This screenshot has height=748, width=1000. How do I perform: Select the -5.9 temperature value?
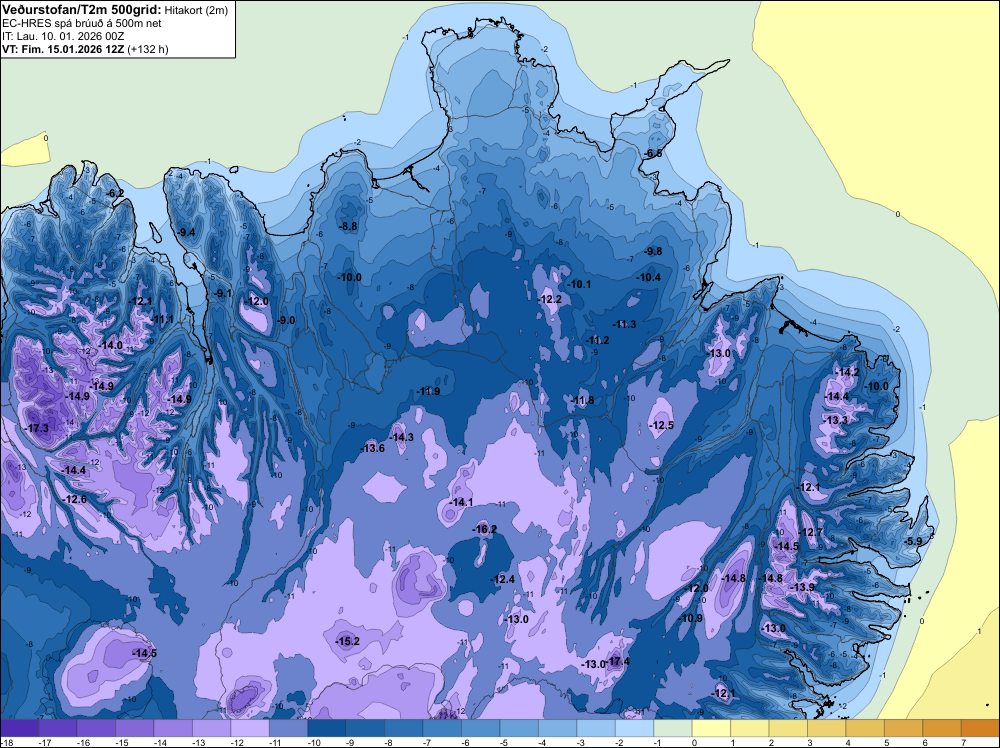(x=913, y=541)
